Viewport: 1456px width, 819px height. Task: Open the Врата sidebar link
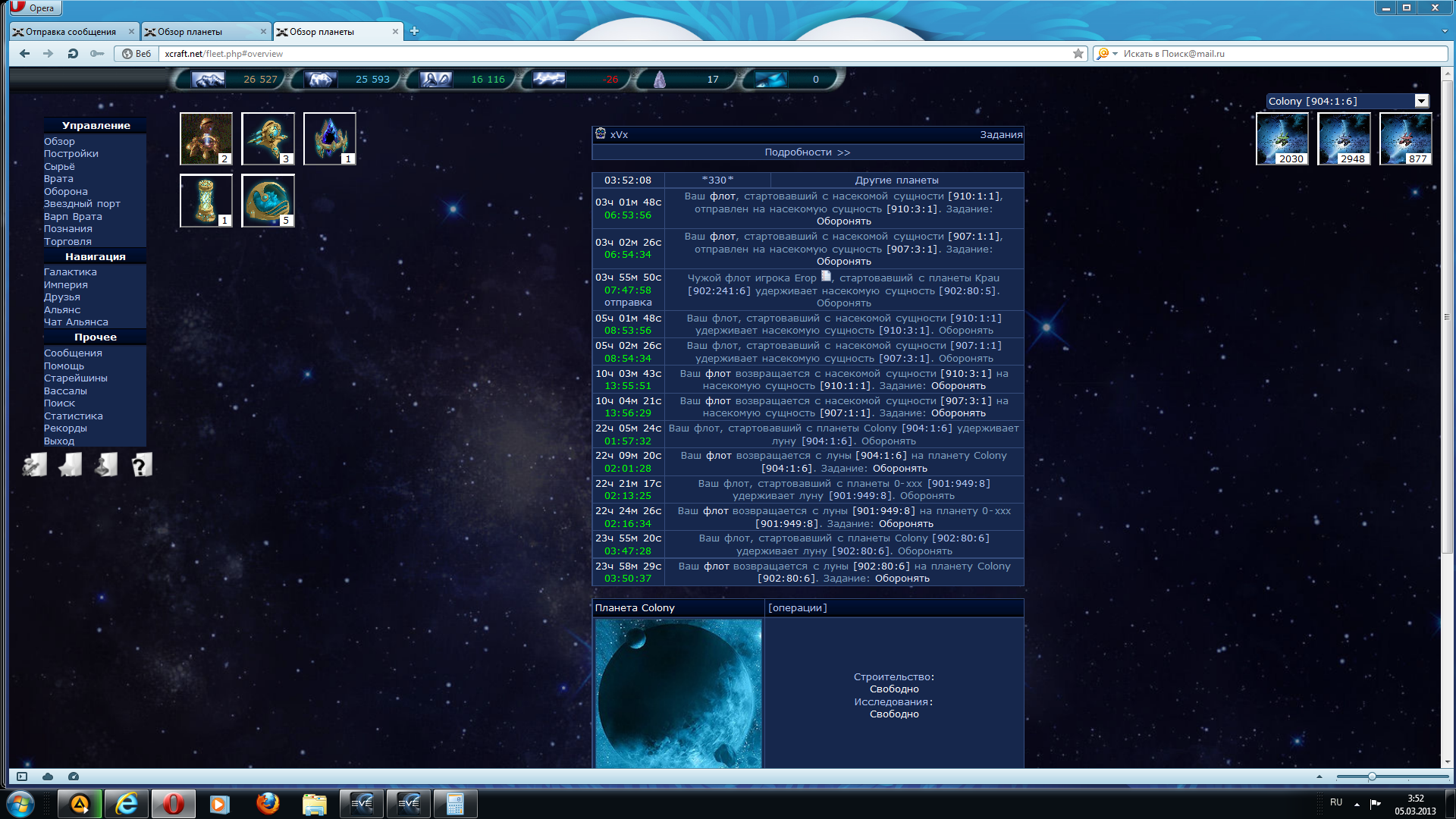58,178
